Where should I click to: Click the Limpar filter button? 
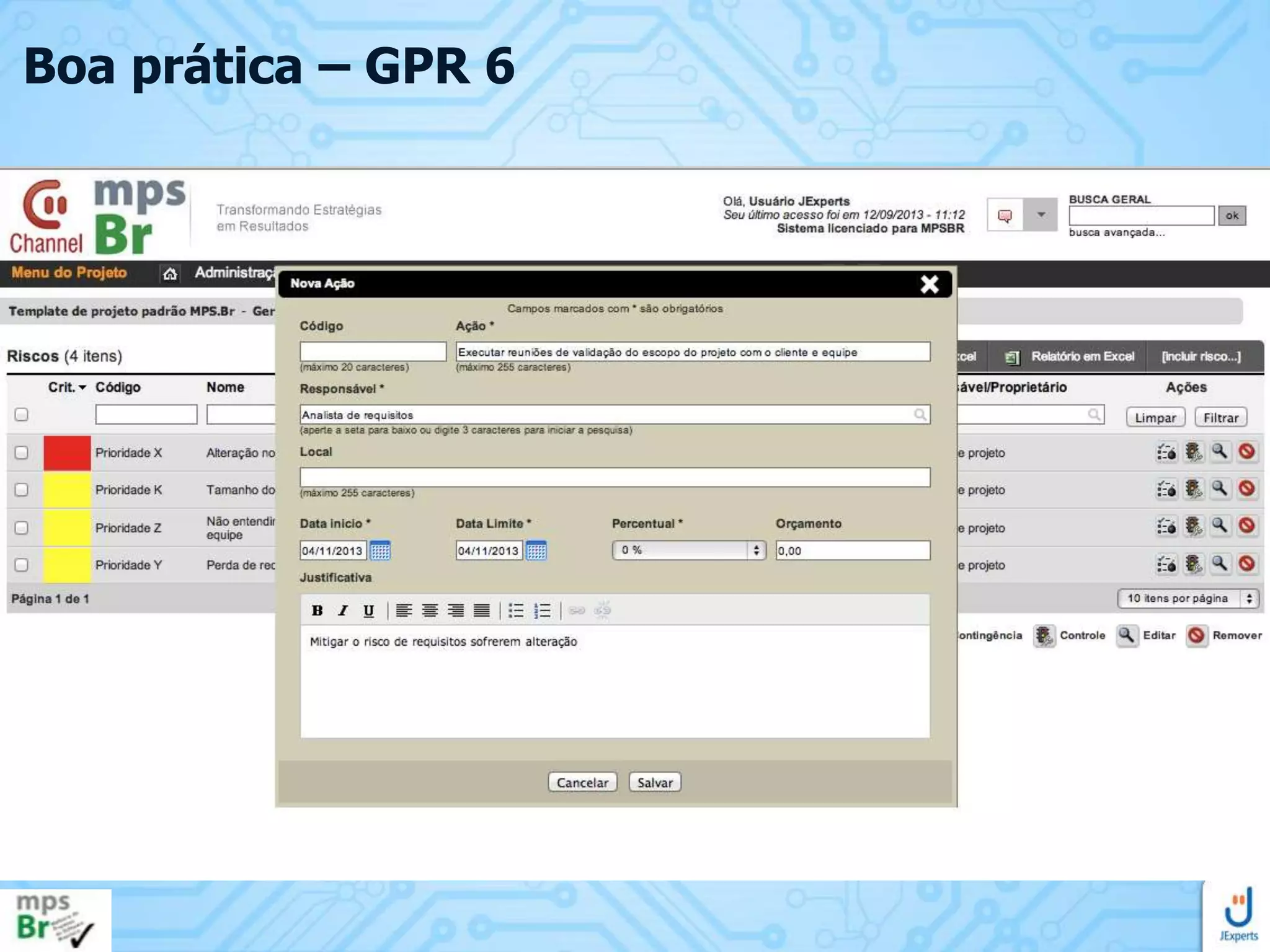[x=1155, y=418]
